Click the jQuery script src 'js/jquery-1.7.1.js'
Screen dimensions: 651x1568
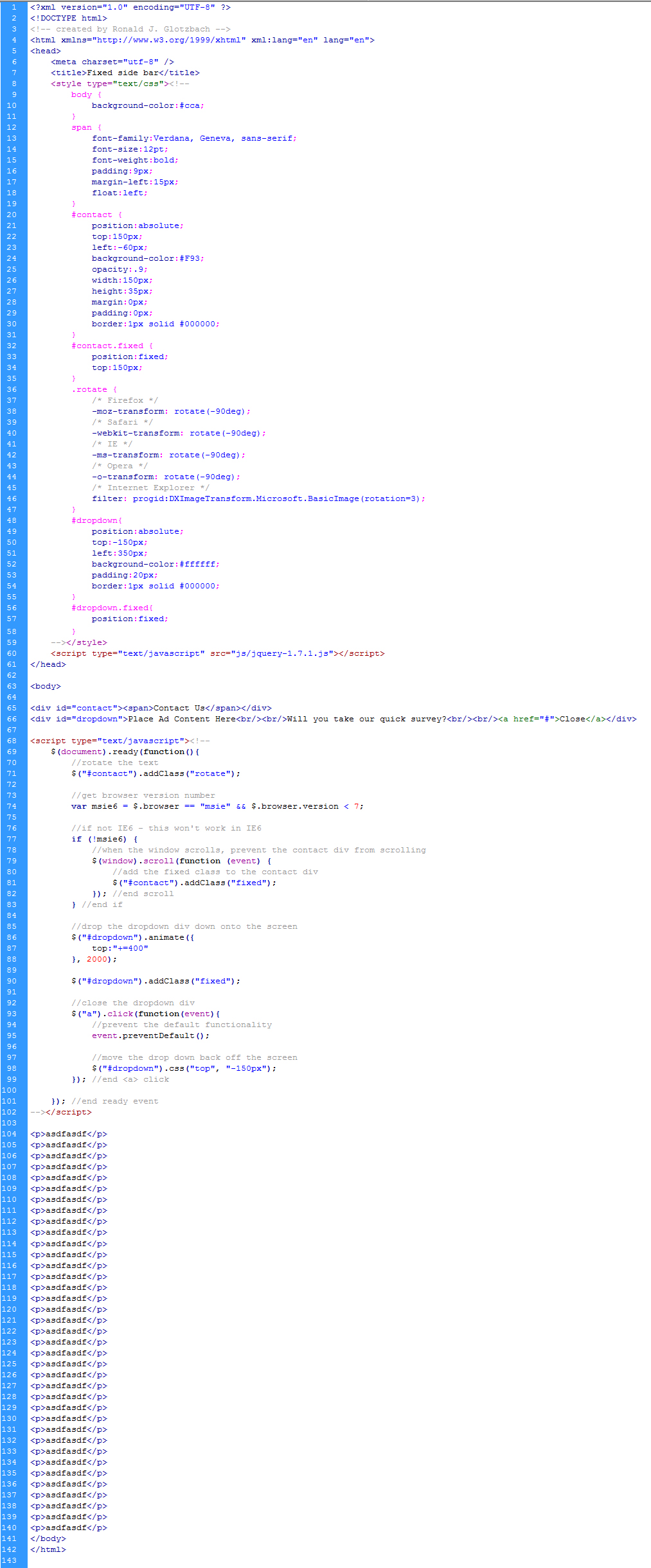pos(282,653)
